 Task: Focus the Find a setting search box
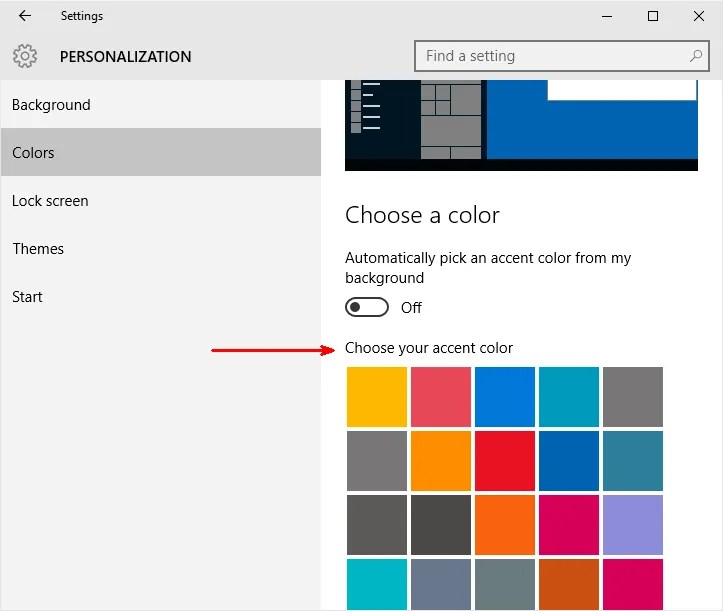pyautogui.click(x=561, y=56)
